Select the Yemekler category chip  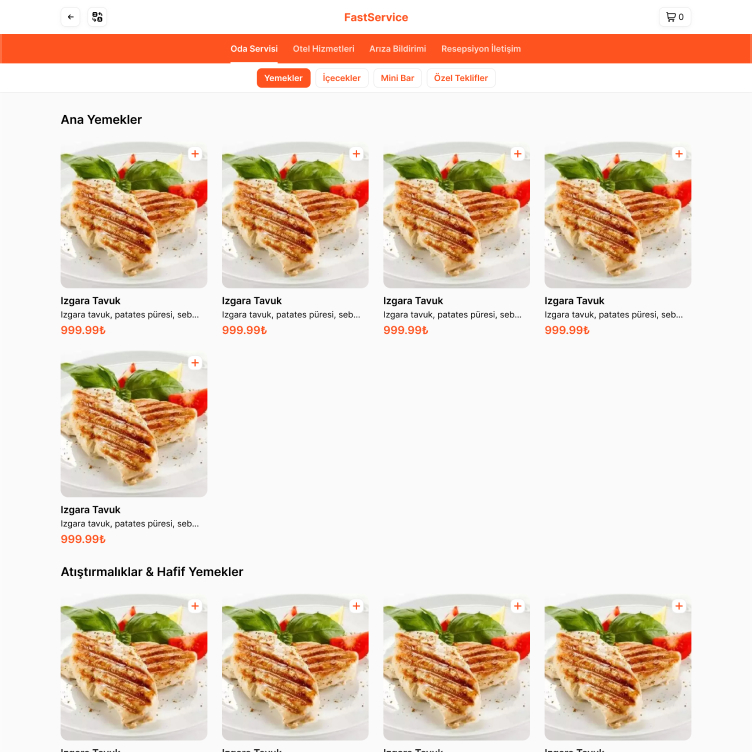click(x=283, y=78)
